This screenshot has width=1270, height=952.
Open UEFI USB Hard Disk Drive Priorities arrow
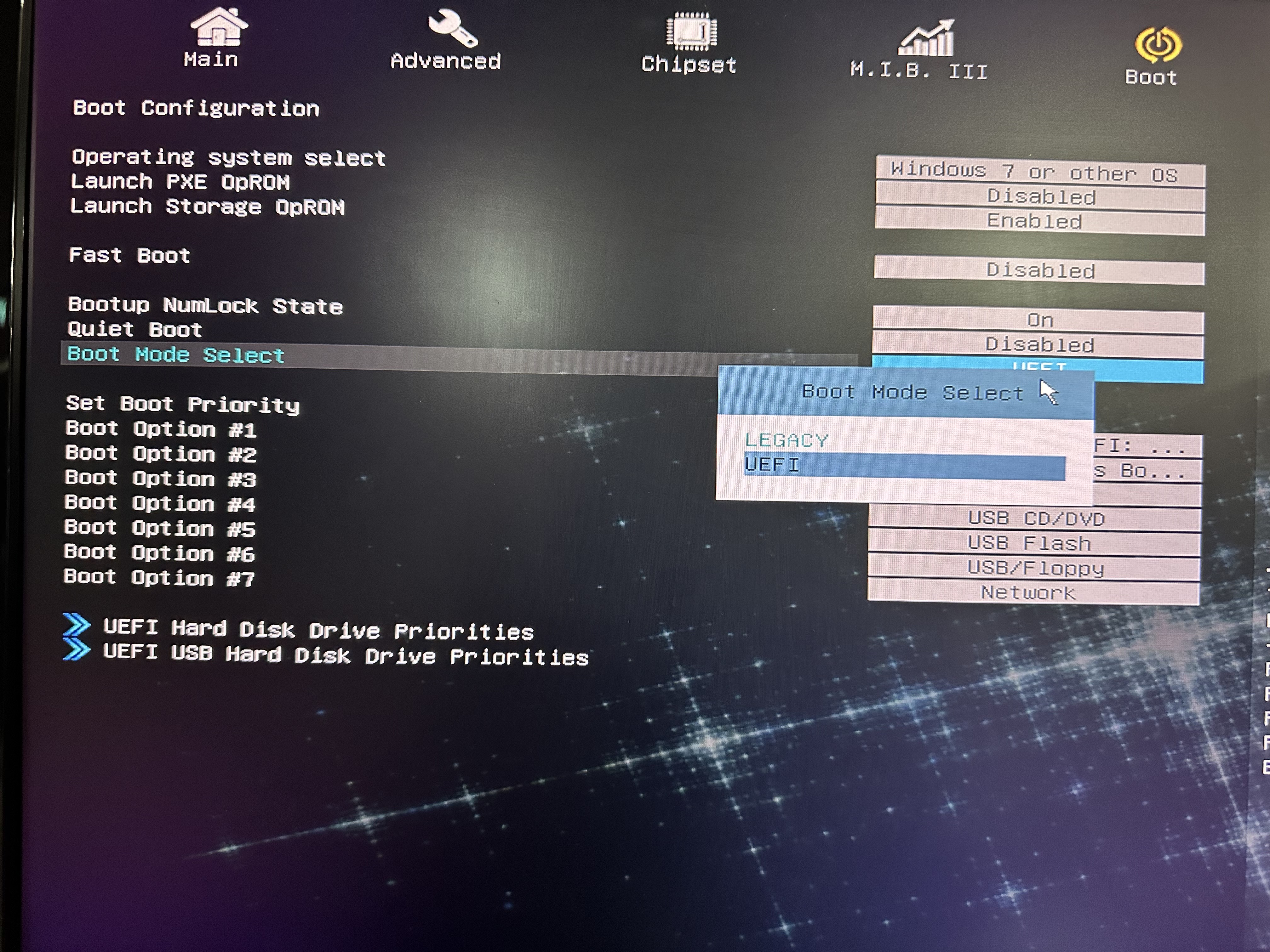pyautogui.click(x=77, y=650)
